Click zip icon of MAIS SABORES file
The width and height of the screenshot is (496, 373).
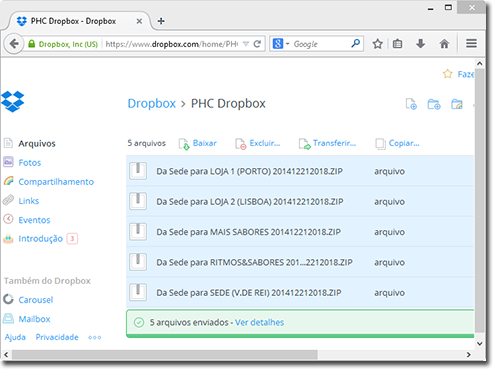(138, 231)
